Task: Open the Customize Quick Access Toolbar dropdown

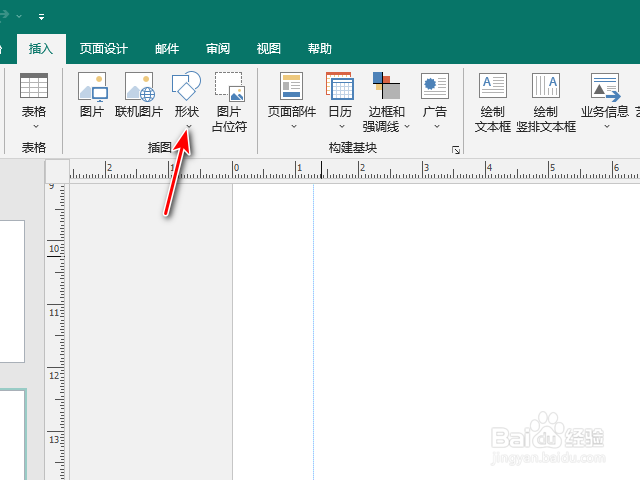Action: click(x=41, y=17)
